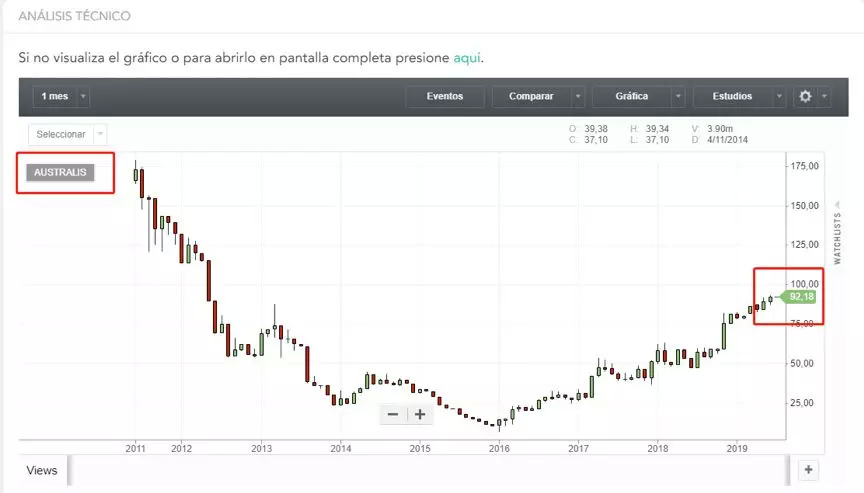Expand the 1 mes period dropdown
This screenshot has width=864, height=493.
pyautogui.click(x=83, y=96)
